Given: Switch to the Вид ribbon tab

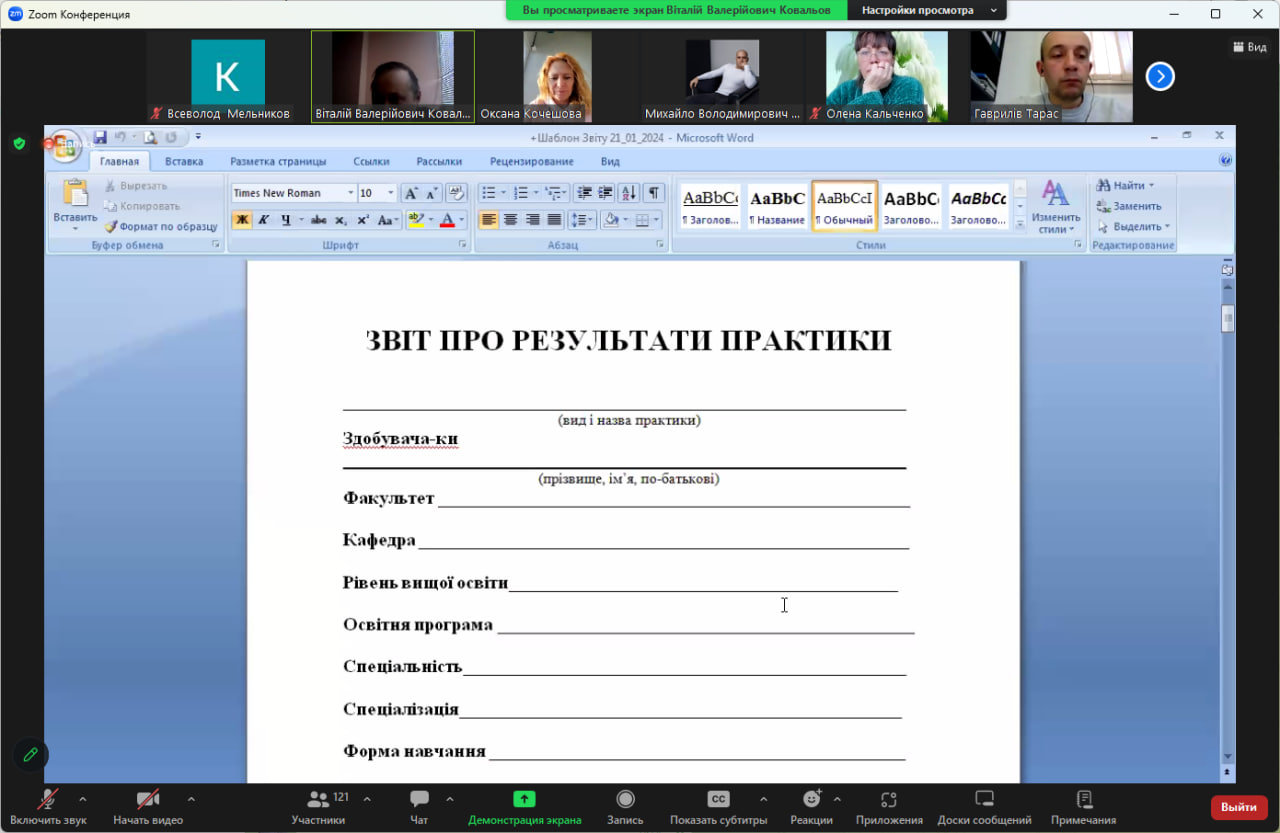Looking at the screenshot, I should coord(610,161).
